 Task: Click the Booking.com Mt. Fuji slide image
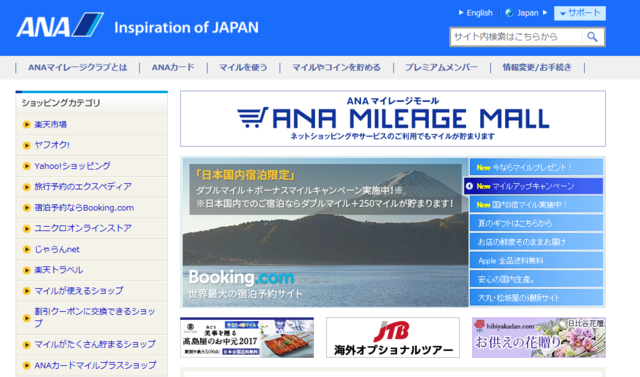(x=325, y=232)
